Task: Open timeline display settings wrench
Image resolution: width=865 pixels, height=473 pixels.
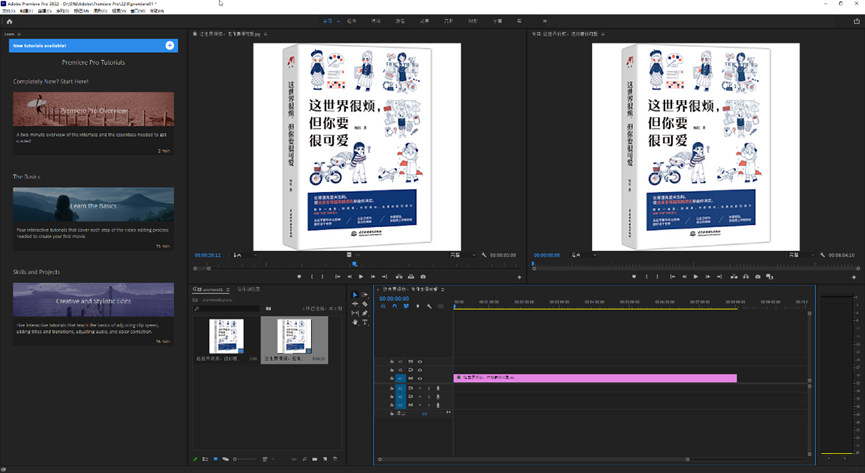Action: 429,306
